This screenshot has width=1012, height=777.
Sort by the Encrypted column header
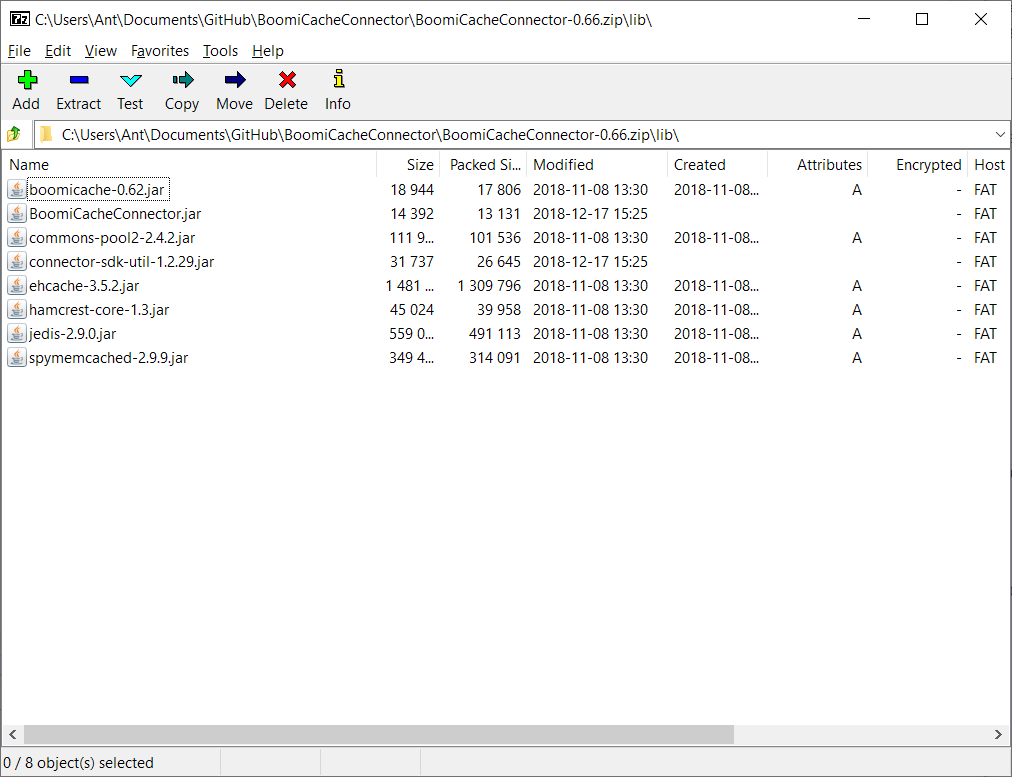[x=918, y=165]
